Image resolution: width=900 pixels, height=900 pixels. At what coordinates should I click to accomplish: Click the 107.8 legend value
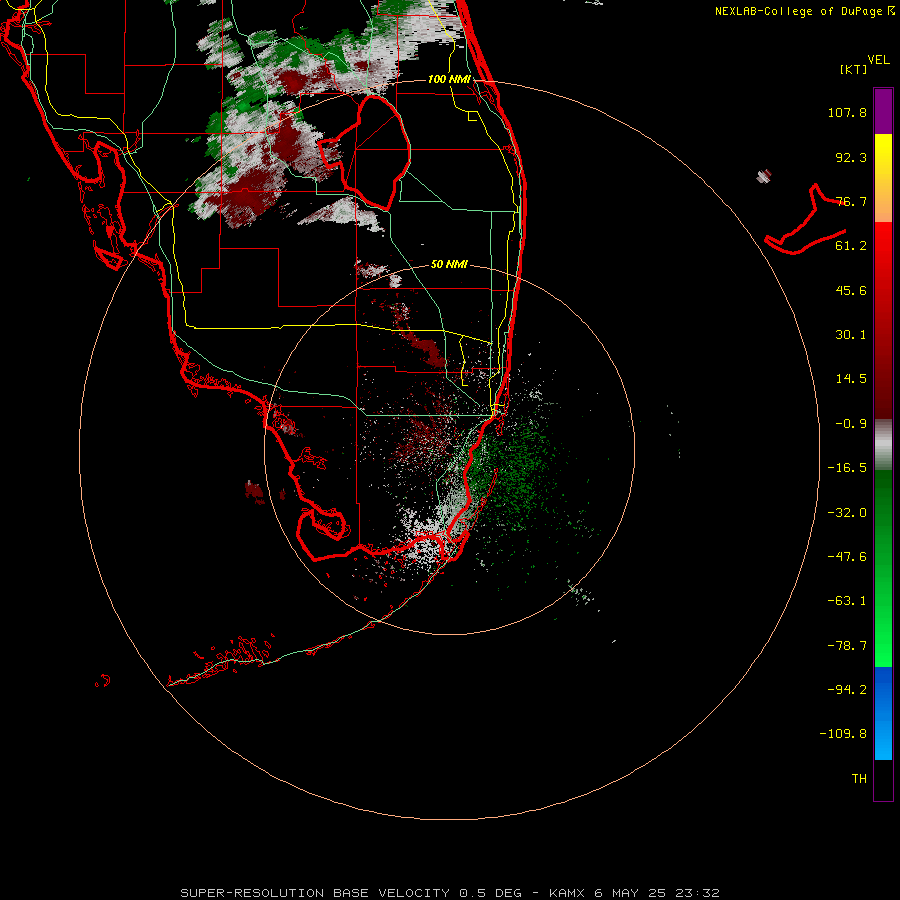click(847, 112)
